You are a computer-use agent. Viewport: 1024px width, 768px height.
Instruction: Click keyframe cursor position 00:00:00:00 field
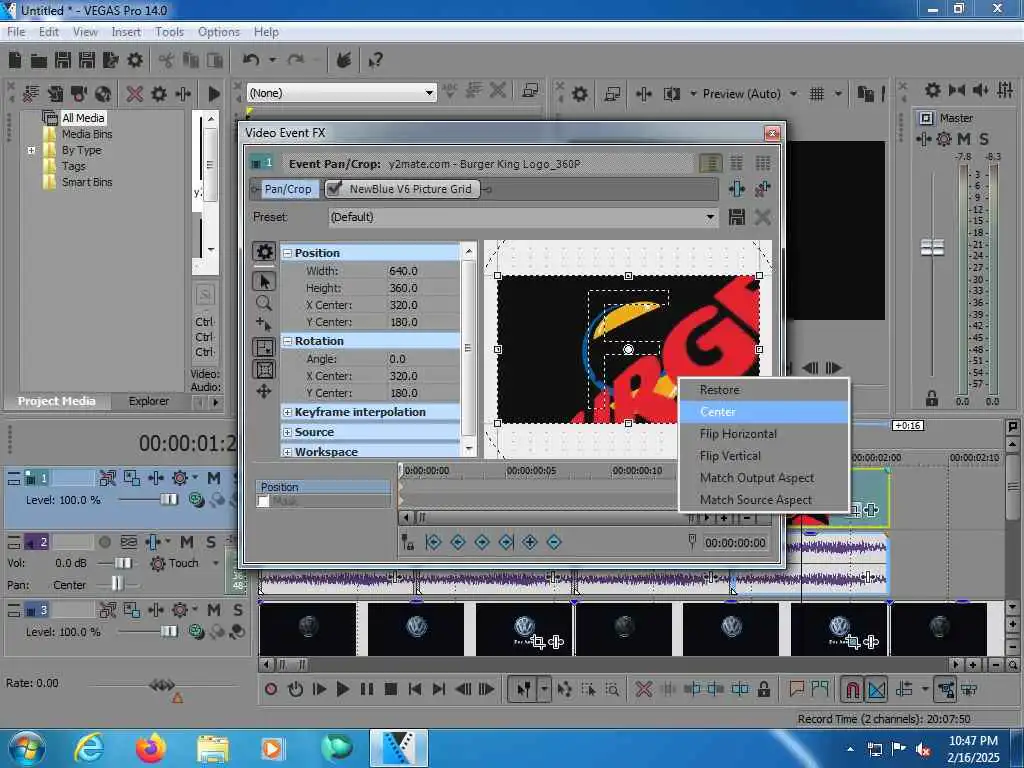click(735, 543)
